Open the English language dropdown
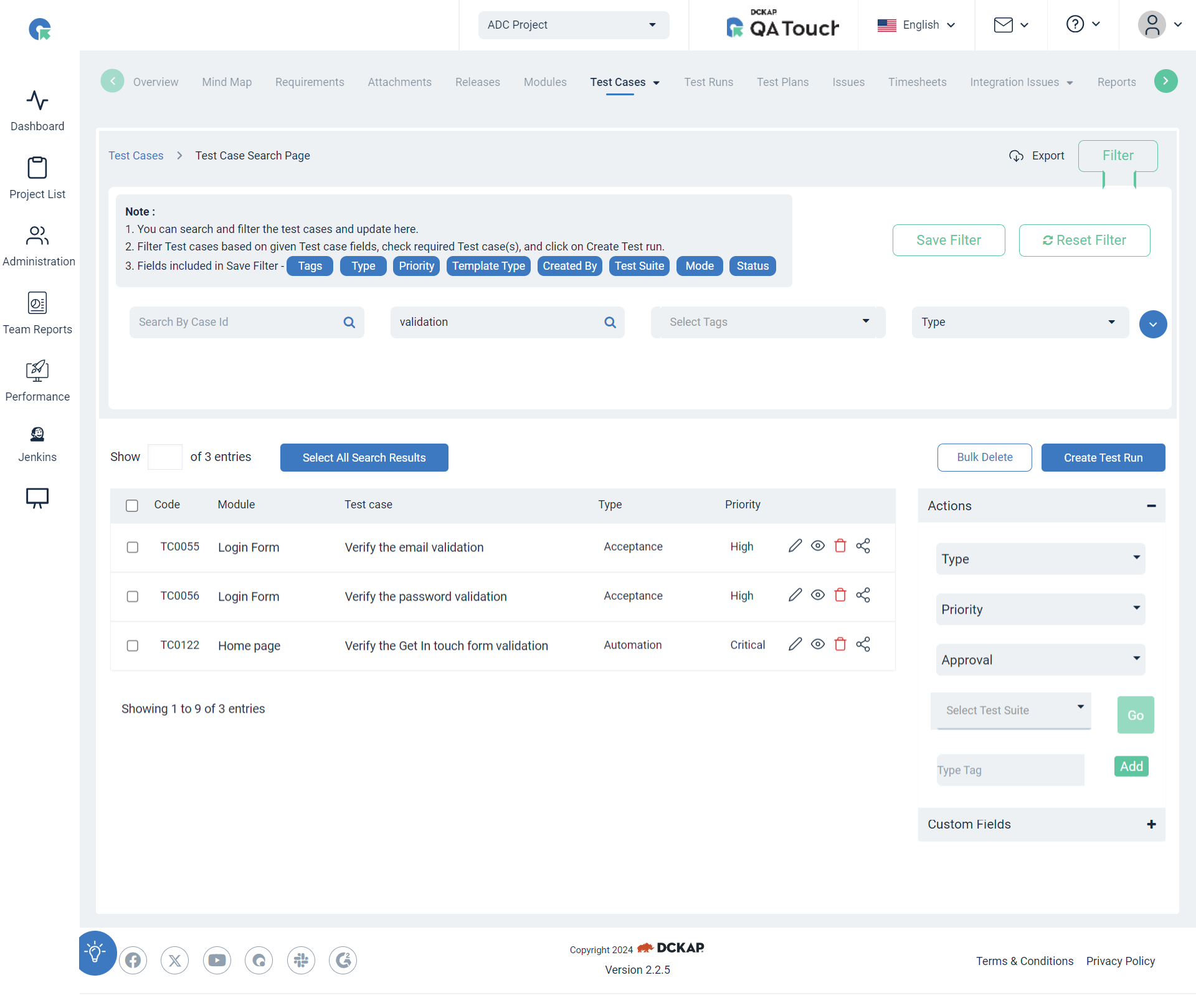The image size is (1196, 1008). coord(916,25)
